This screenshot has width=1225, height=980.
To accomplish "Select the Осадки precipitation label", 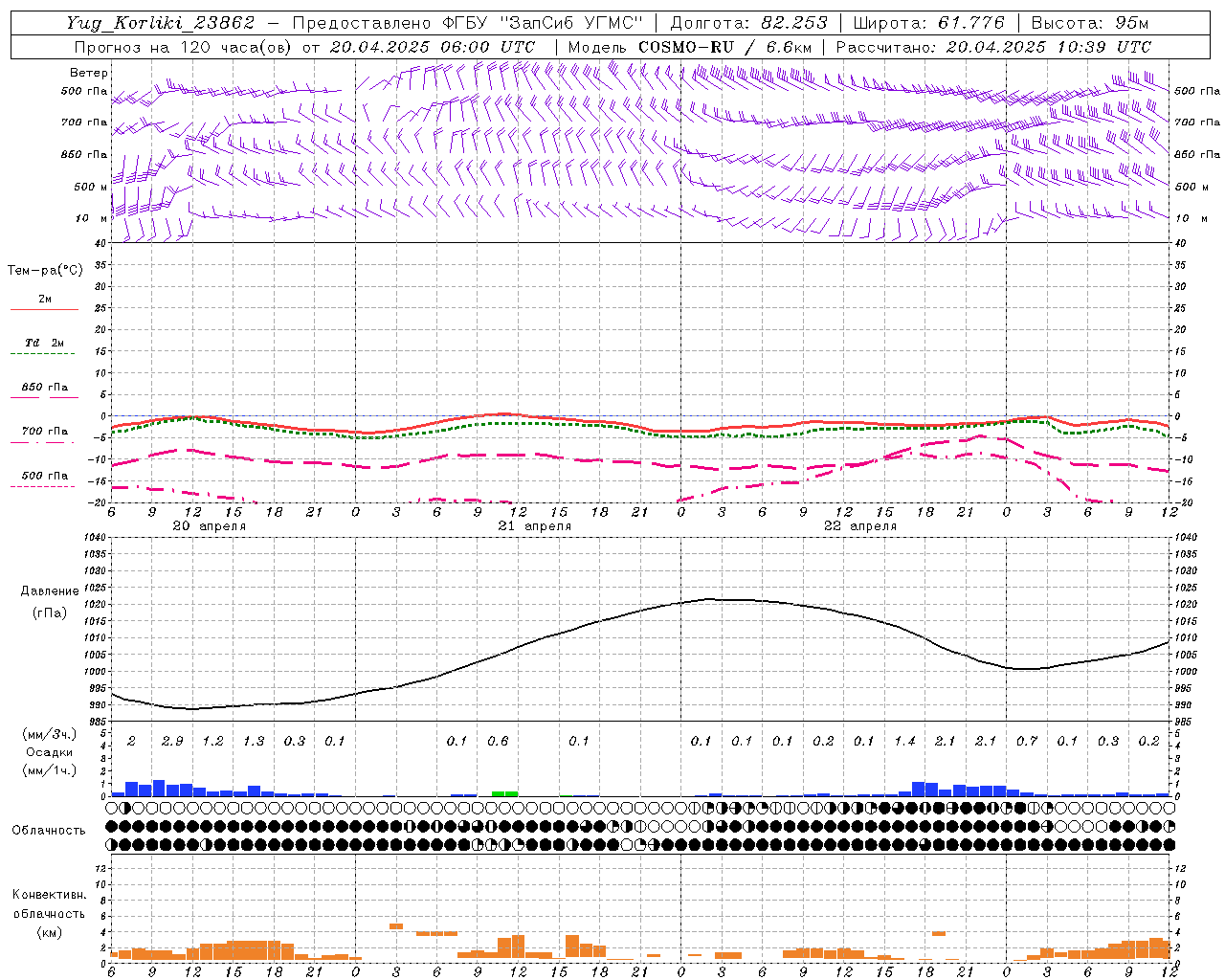I will tap(49, 752).
